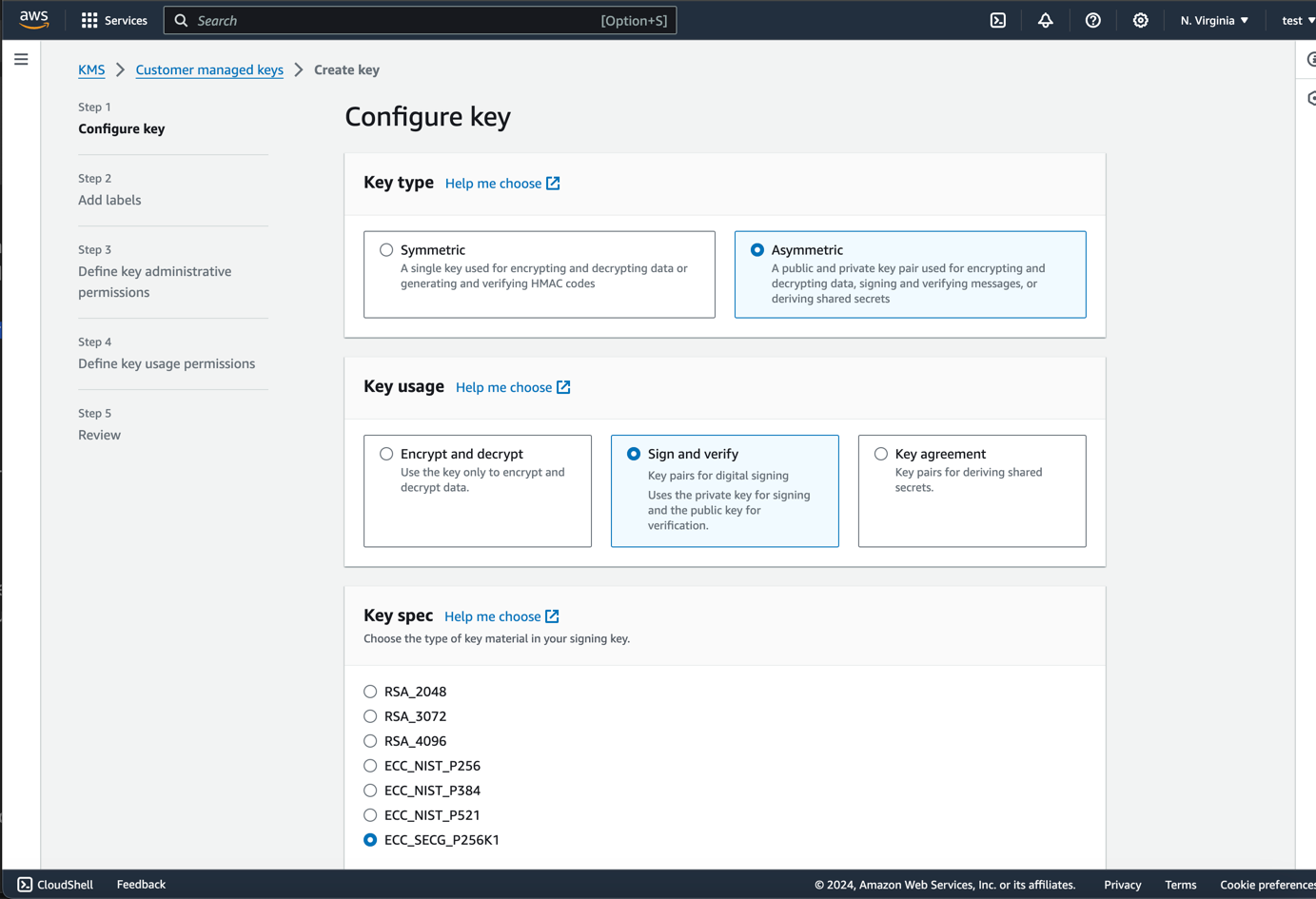The image size is (1316, 899).
Task: Open the Terms footer link
Action: coord(1181,885)
